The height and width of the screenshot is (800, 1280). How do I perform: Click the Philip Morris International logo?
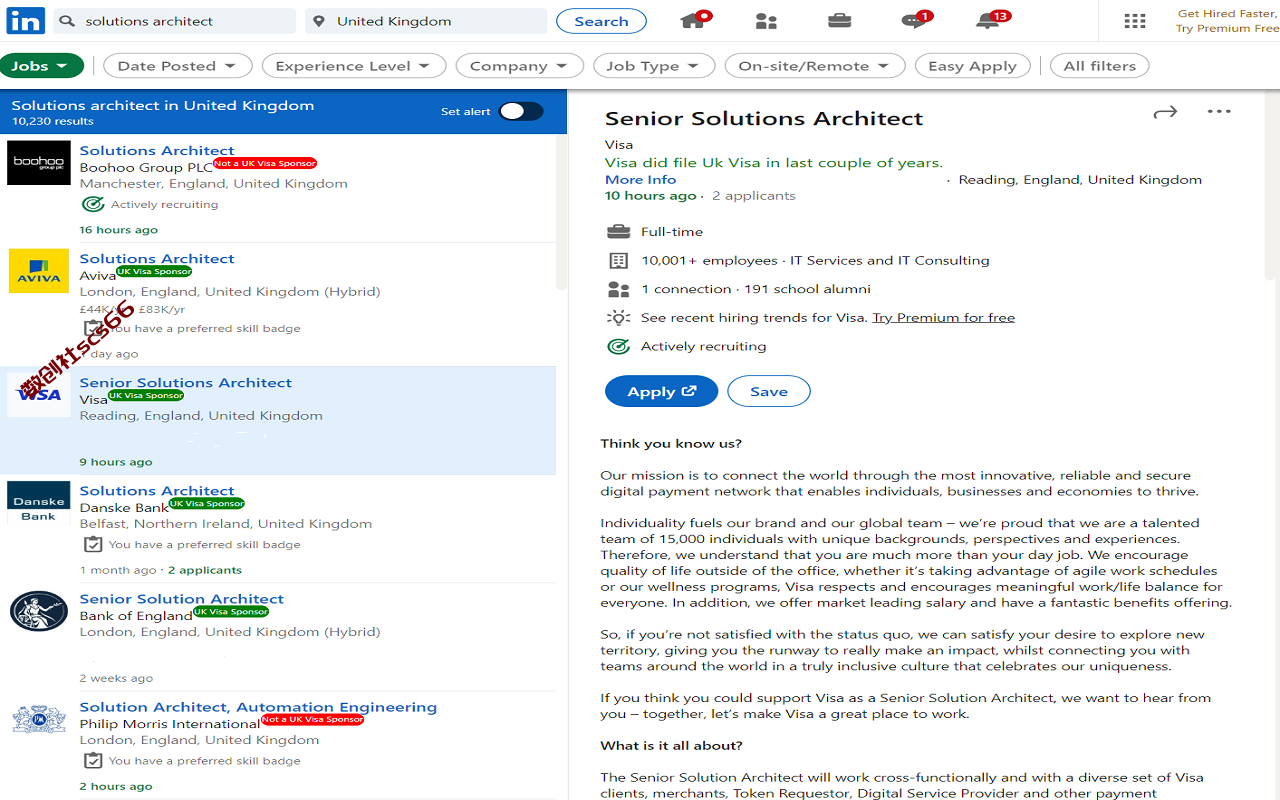[39, 719]
